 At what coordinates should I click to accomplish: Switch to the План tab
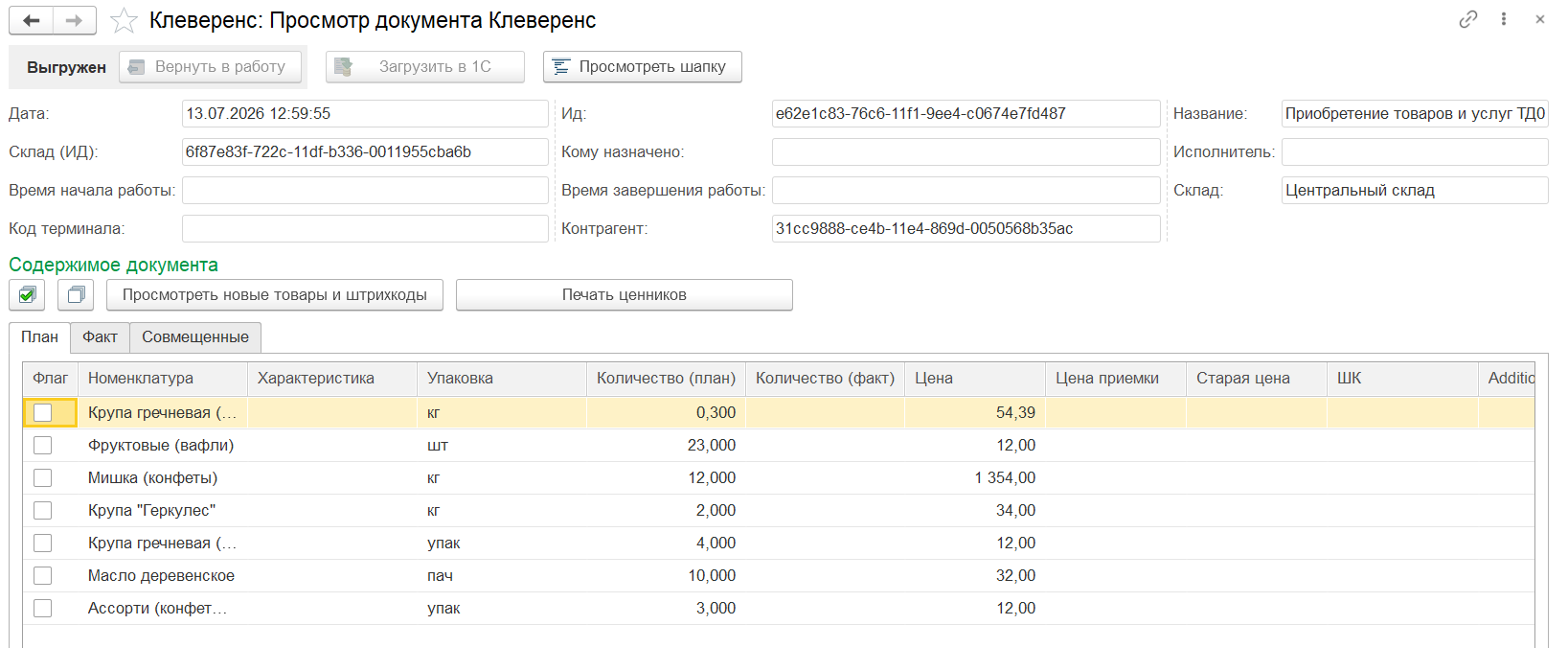pyautogui.click(x=40, y=337)
